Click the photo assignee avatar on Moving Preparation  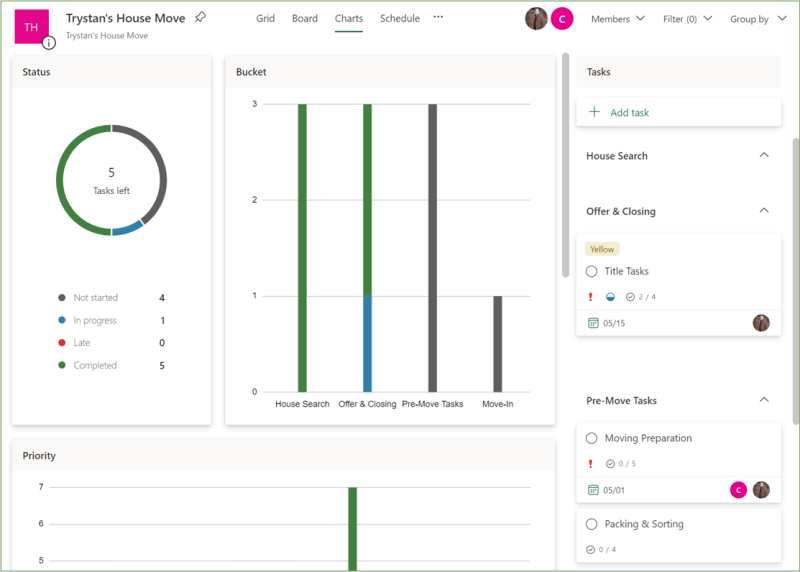[761, 490]
